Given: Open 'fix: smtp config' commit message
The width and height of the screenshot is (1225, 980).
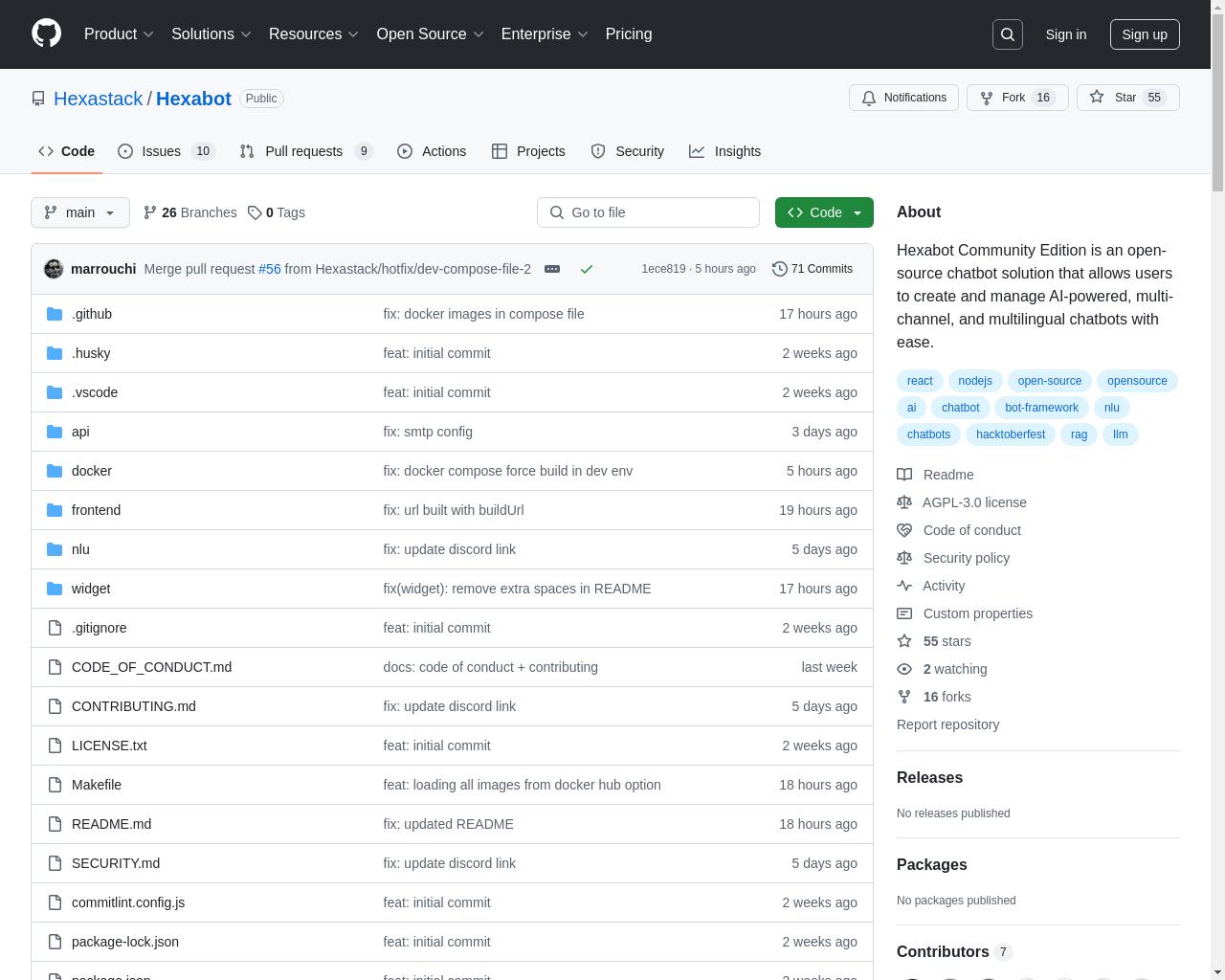Looking at the screenshot, I should click(x=428, y=432).
